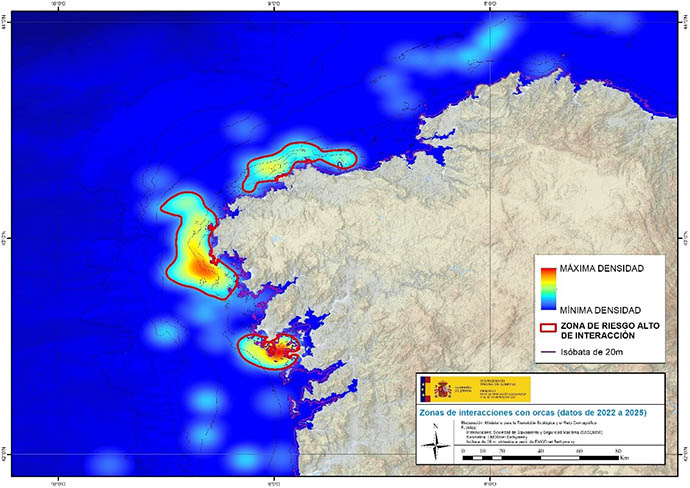
Task: Click the purple isobath line legend symbol
Action: click(546, 351)
